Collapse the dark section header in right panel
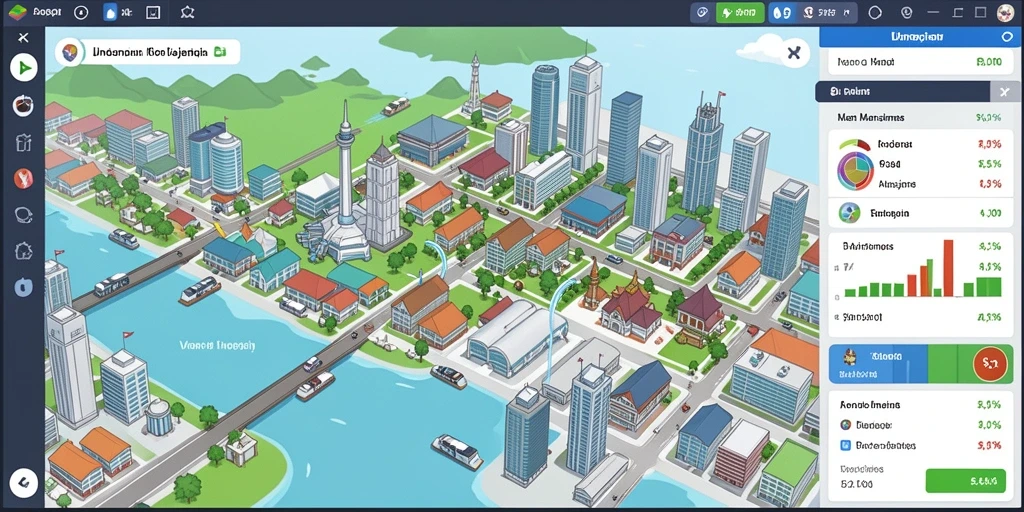This screenshot has width=1024, height=512. click(x=916, y=92)
